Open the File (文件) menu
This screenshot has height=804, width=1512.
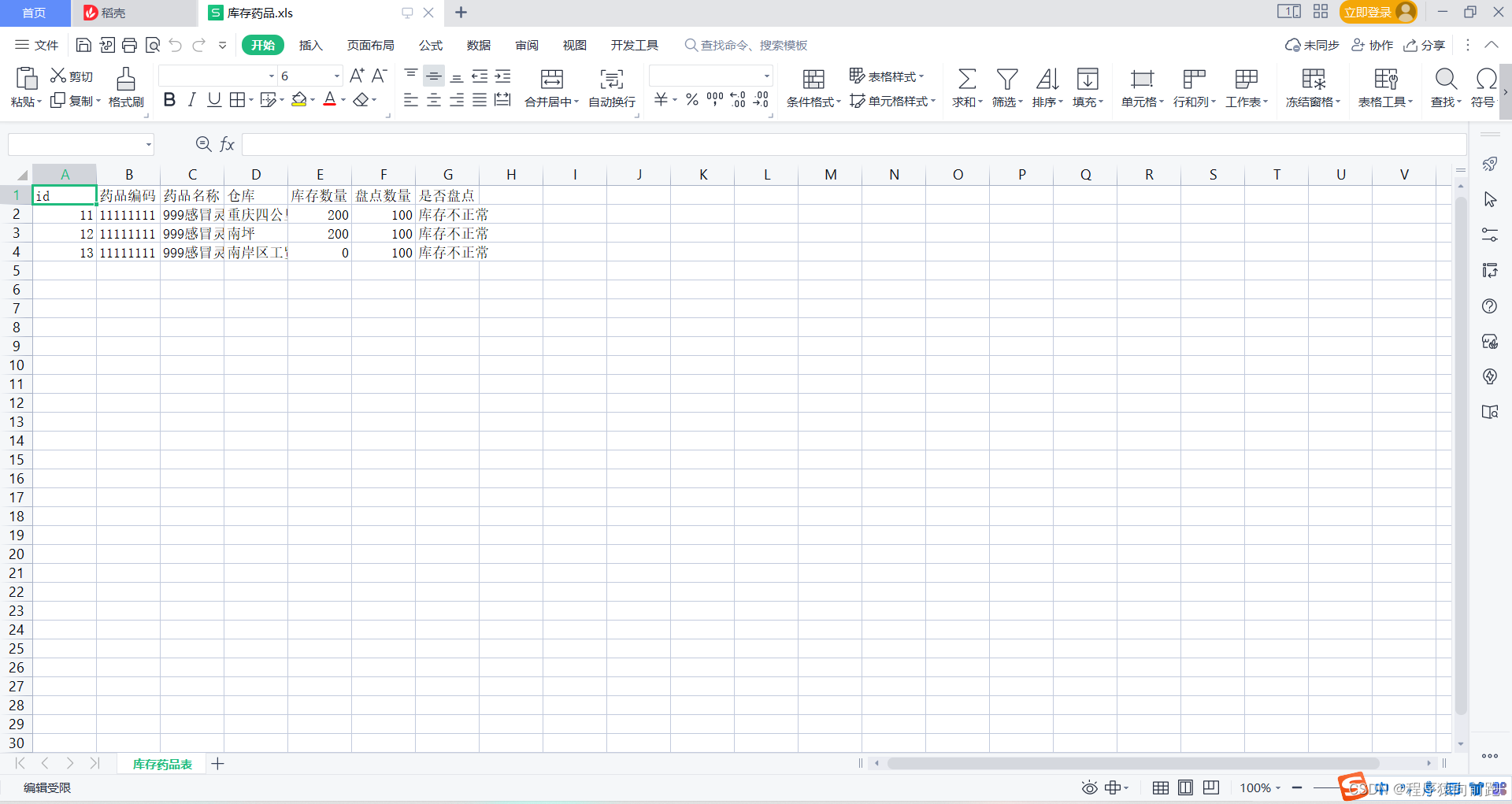tap(37, 45)
